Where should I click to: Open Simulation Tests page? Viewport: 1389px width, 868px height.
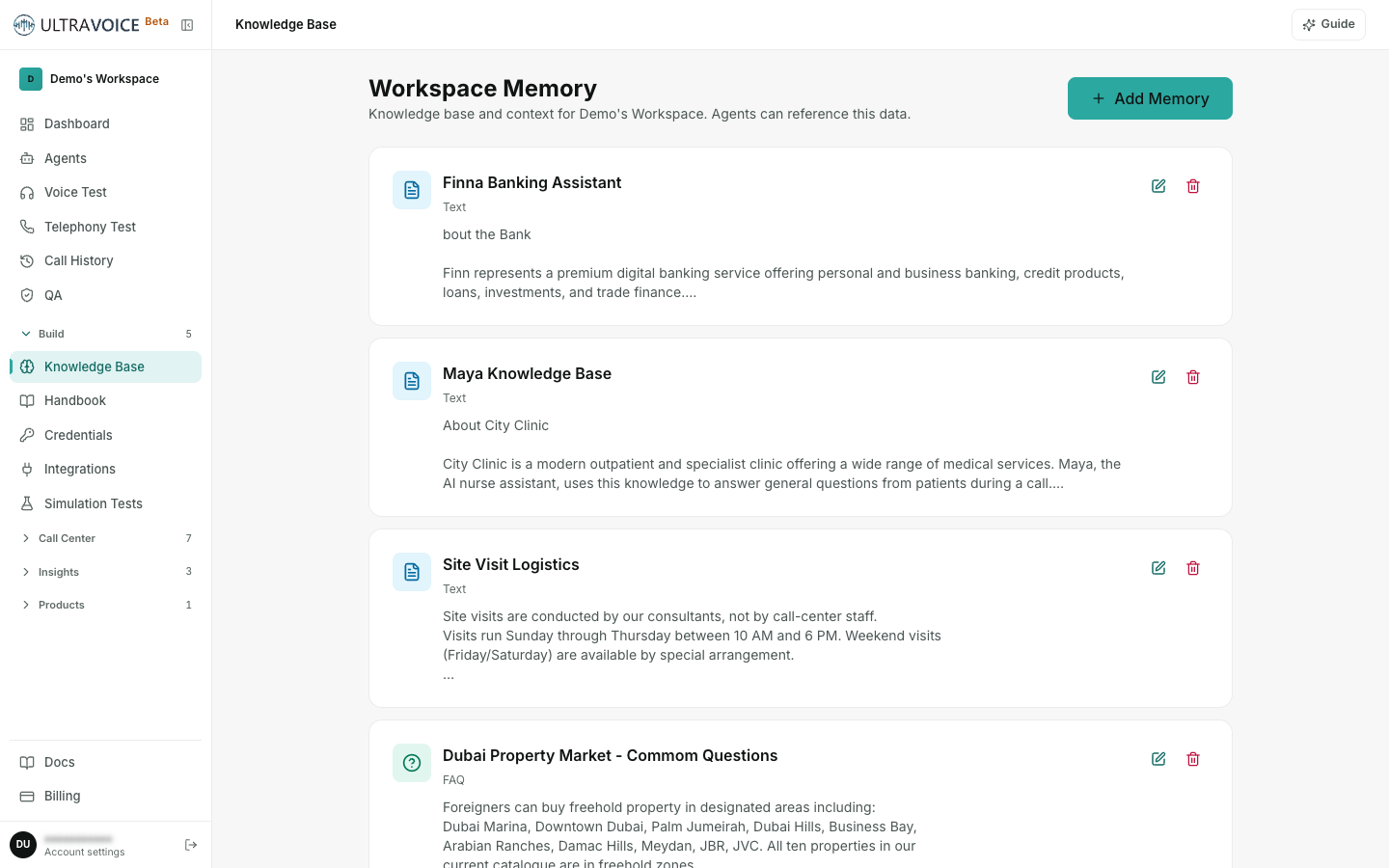[105, 503]
